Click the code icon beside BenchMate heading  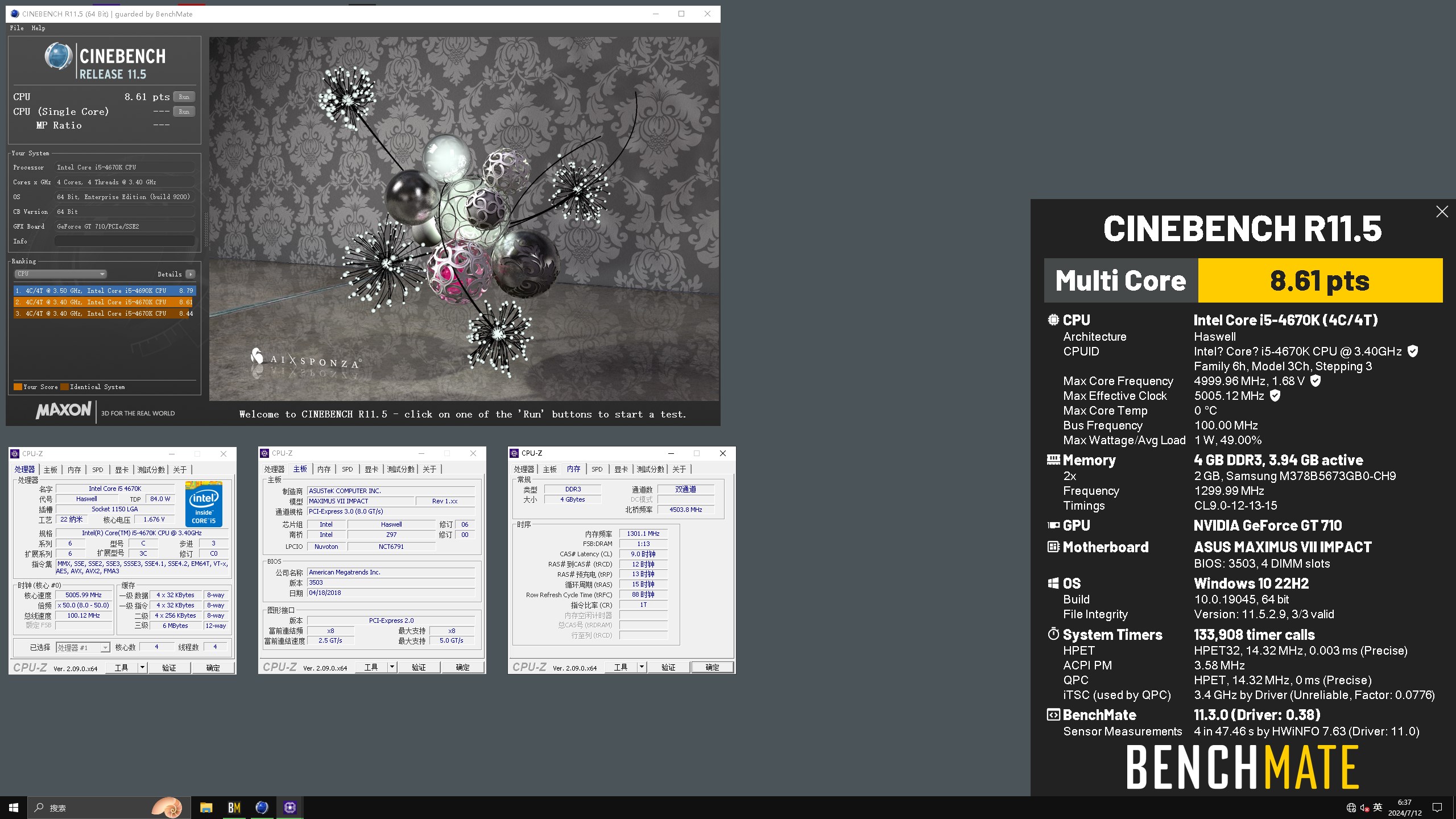[x=1053, y=714]
